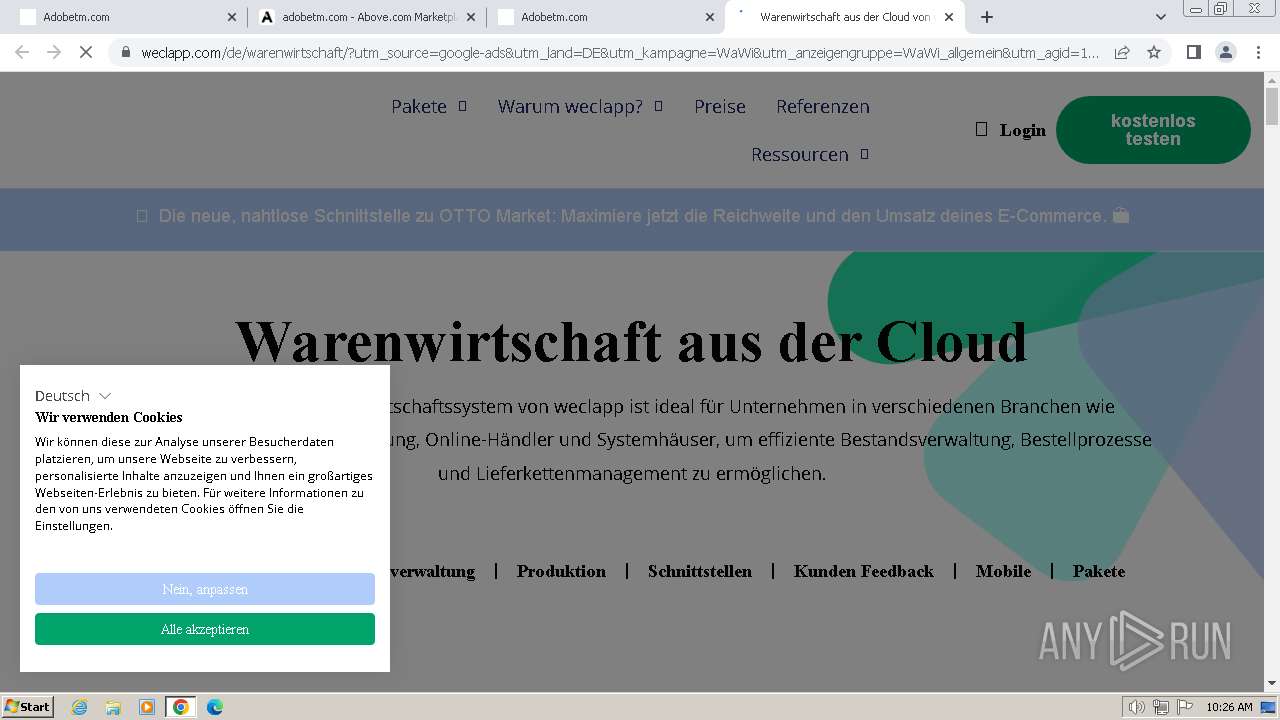Switch to adobetm.com Above.com Marketplace tab

[368, 17]
